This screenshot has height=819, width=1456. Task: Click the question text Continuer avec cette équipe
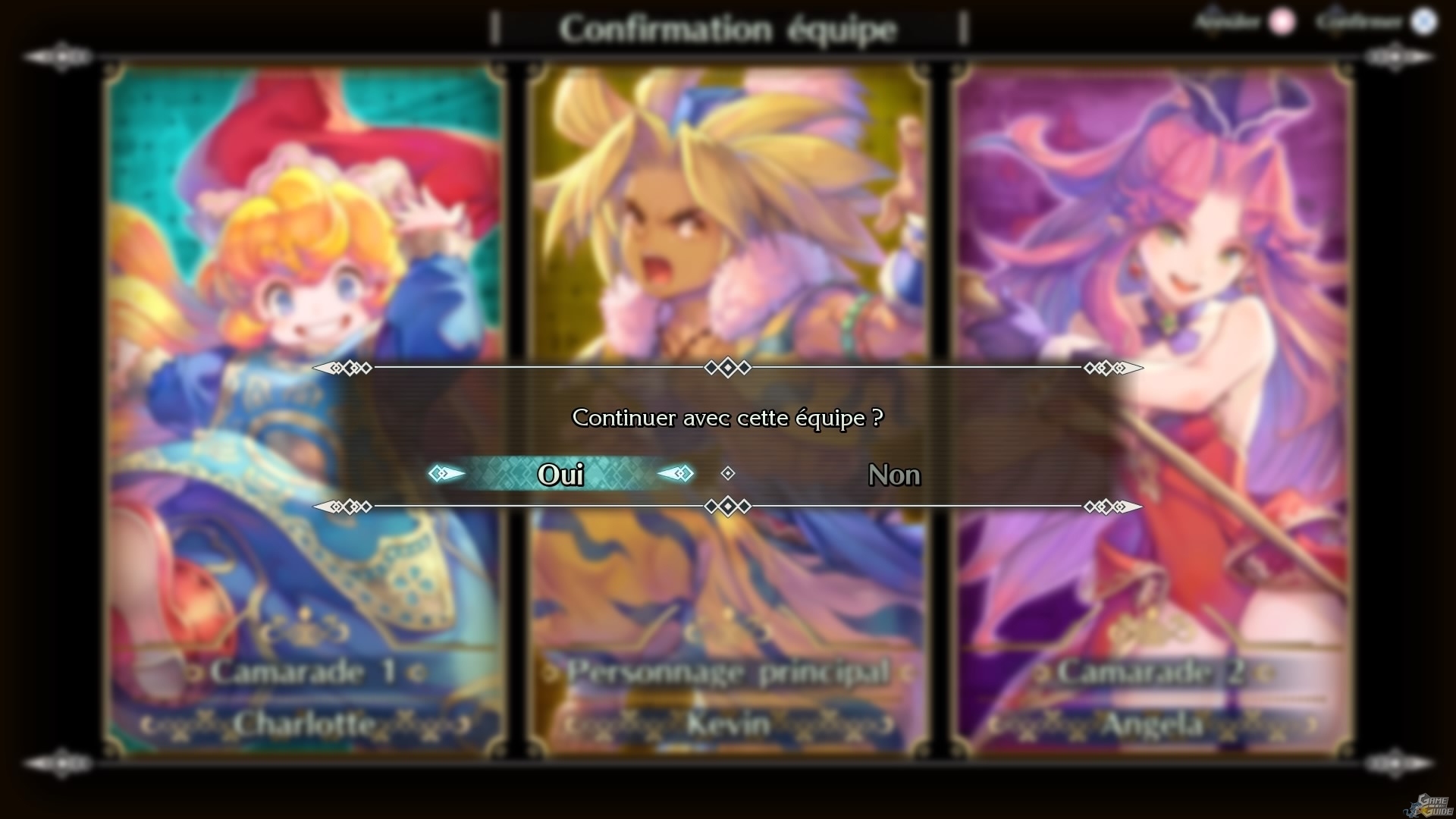[727, 418]
